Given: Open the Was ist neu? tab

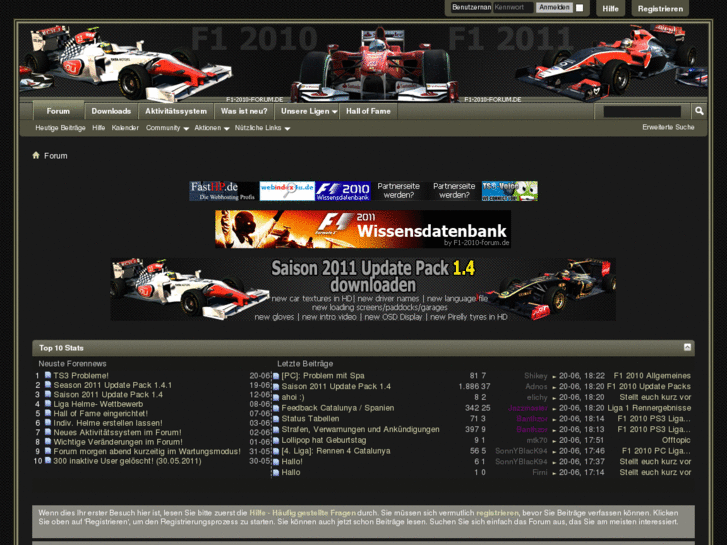Looking at the screenshot, I should tap(244, 111).
